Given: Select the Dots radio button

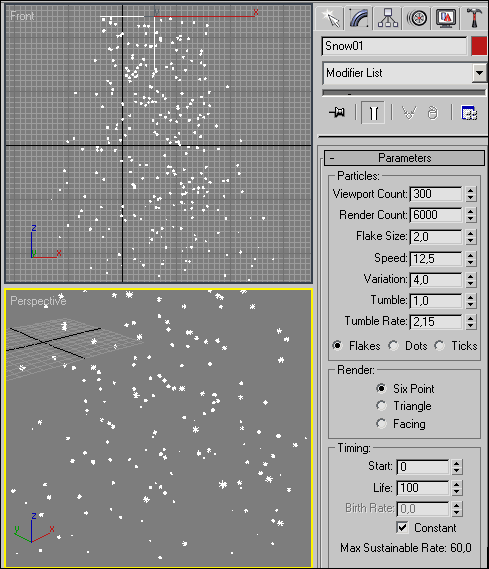Looking at the screenshot, I should point(393,345).
